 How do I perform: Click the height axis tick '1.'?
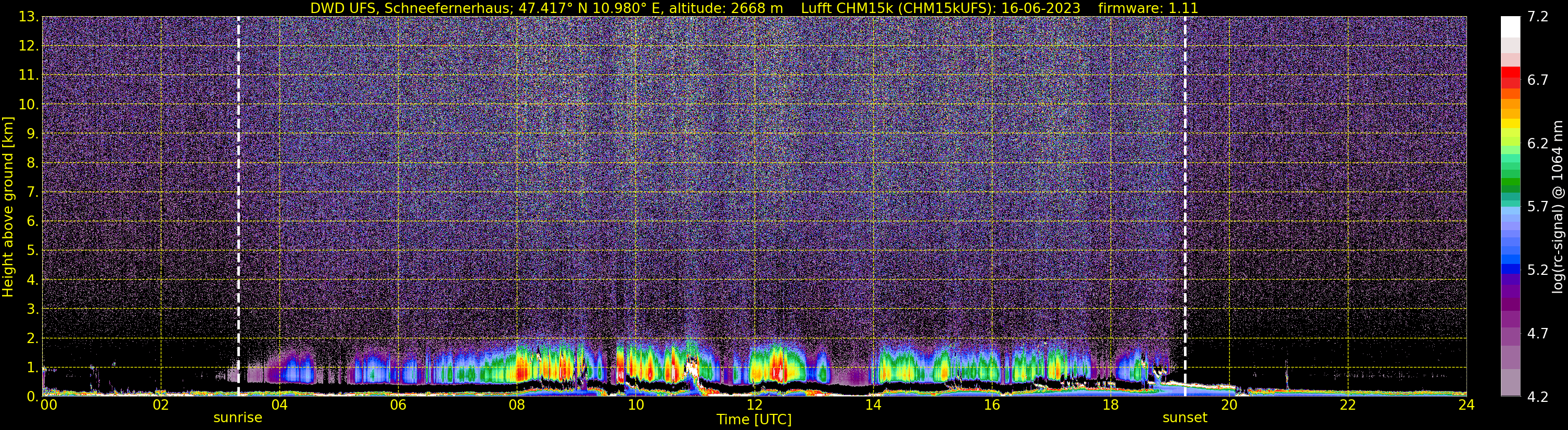point(33,368)
